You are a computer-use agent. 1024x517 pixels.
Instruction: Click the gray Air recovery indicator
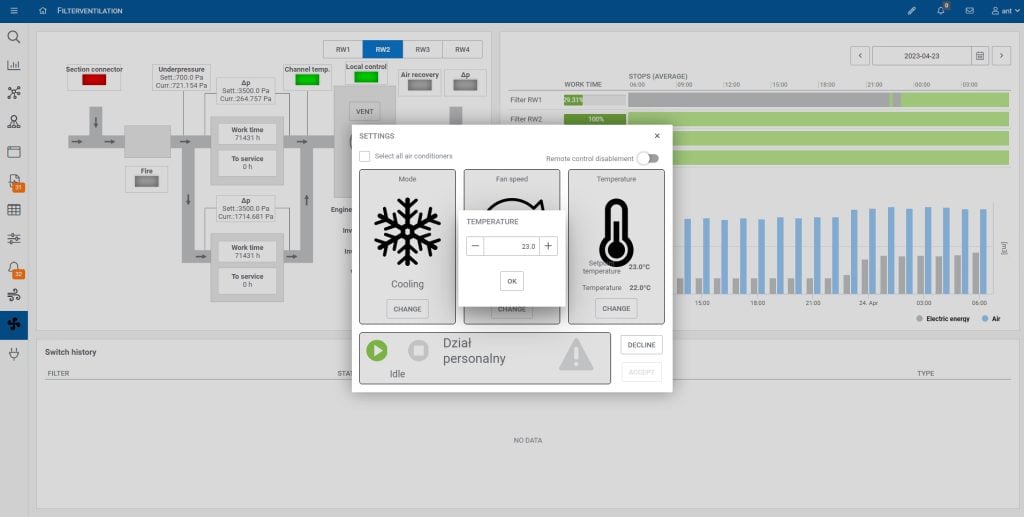[420, 85]
